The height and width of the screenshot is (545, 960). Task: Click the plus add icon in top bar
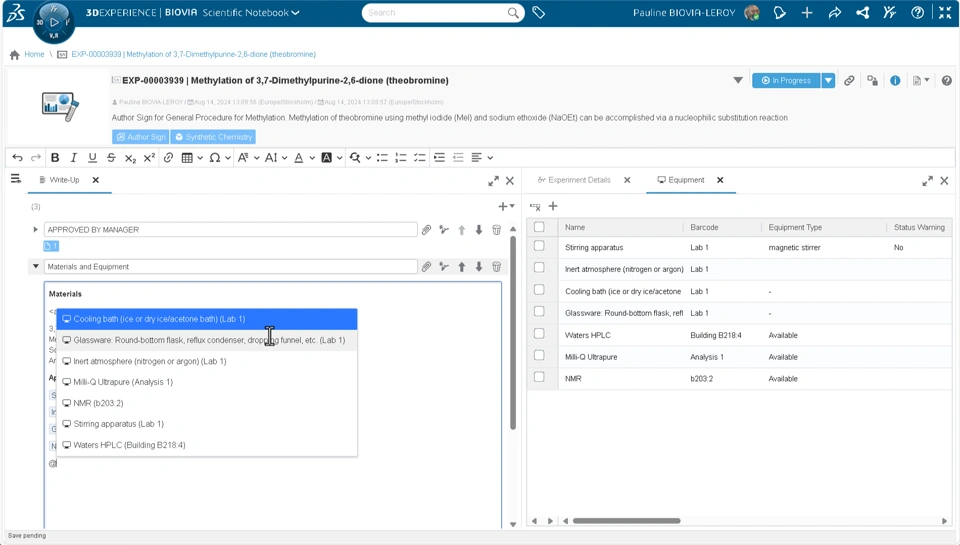(x=807, y=12)
